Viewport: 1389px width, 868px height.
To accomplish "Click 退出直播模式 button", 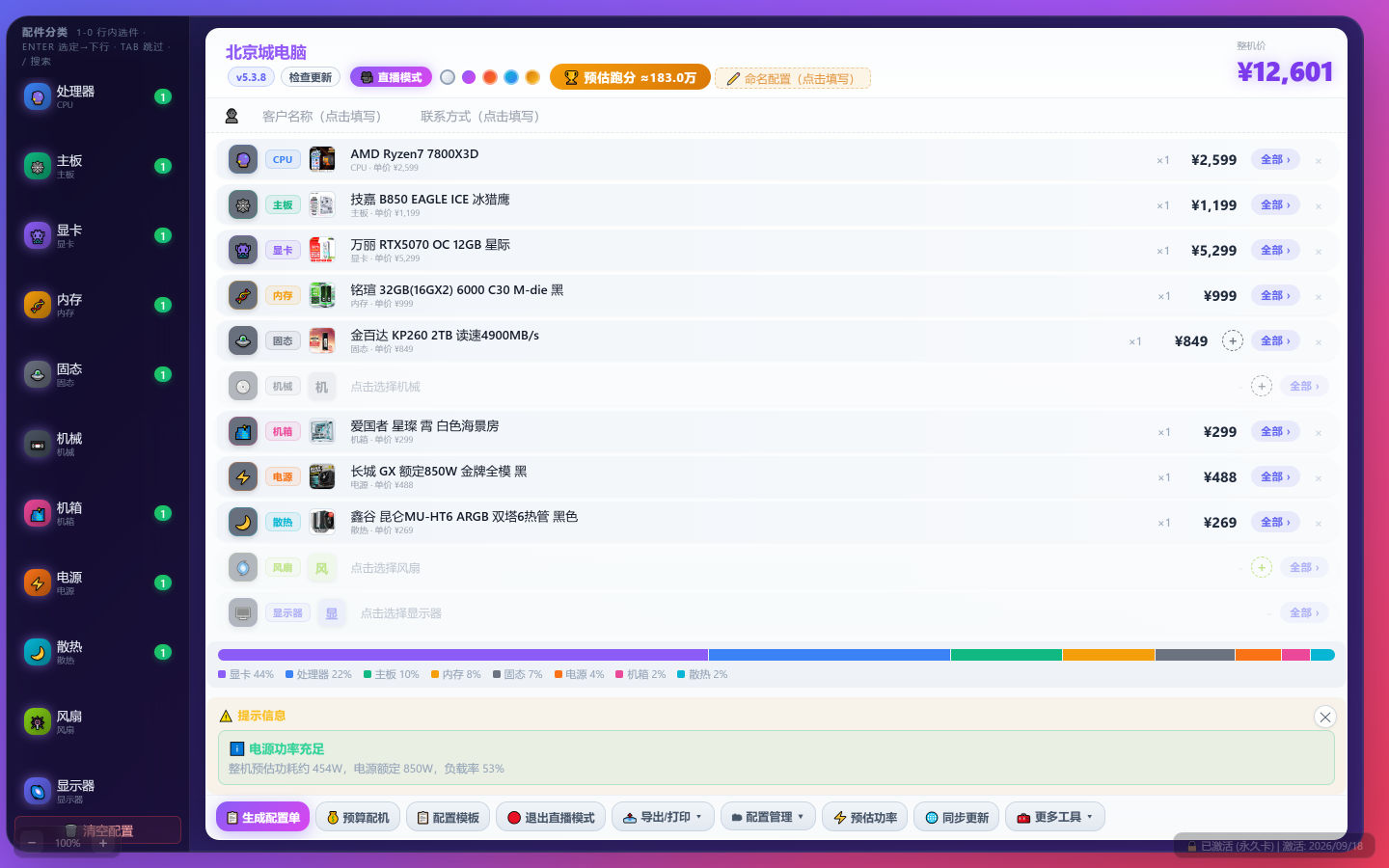I will click(x=551, y=817).
